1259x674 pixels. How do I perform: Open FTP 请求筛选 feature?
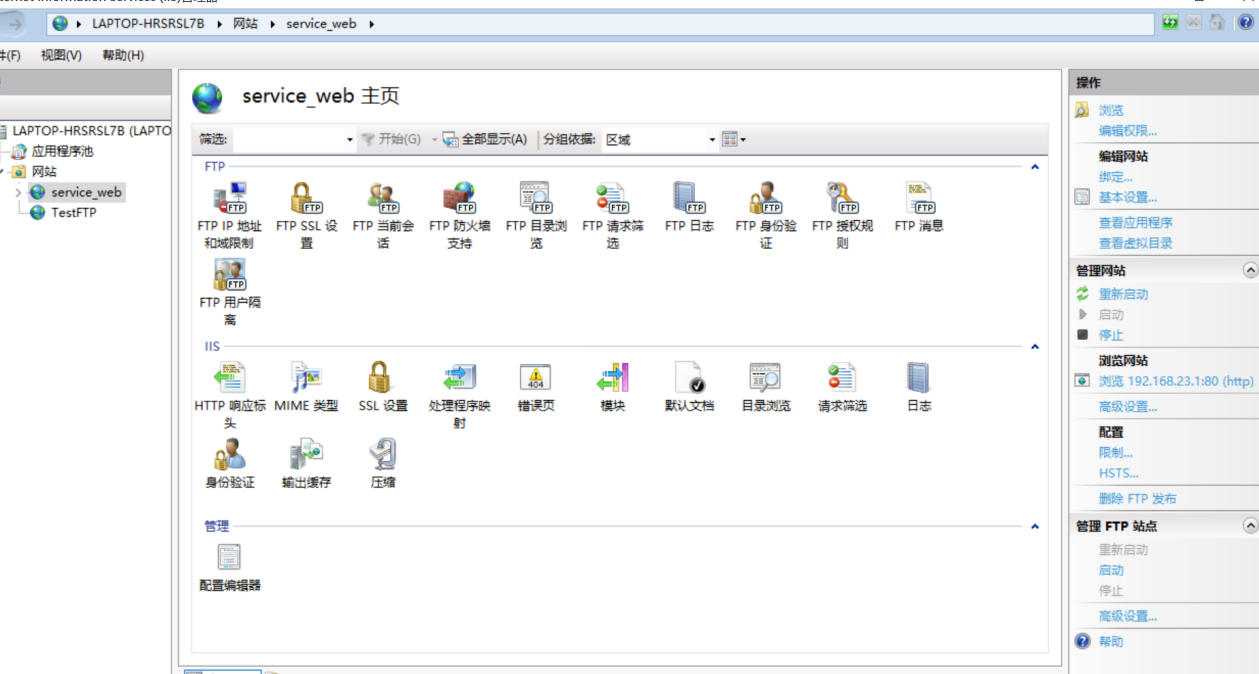[612, 215]
